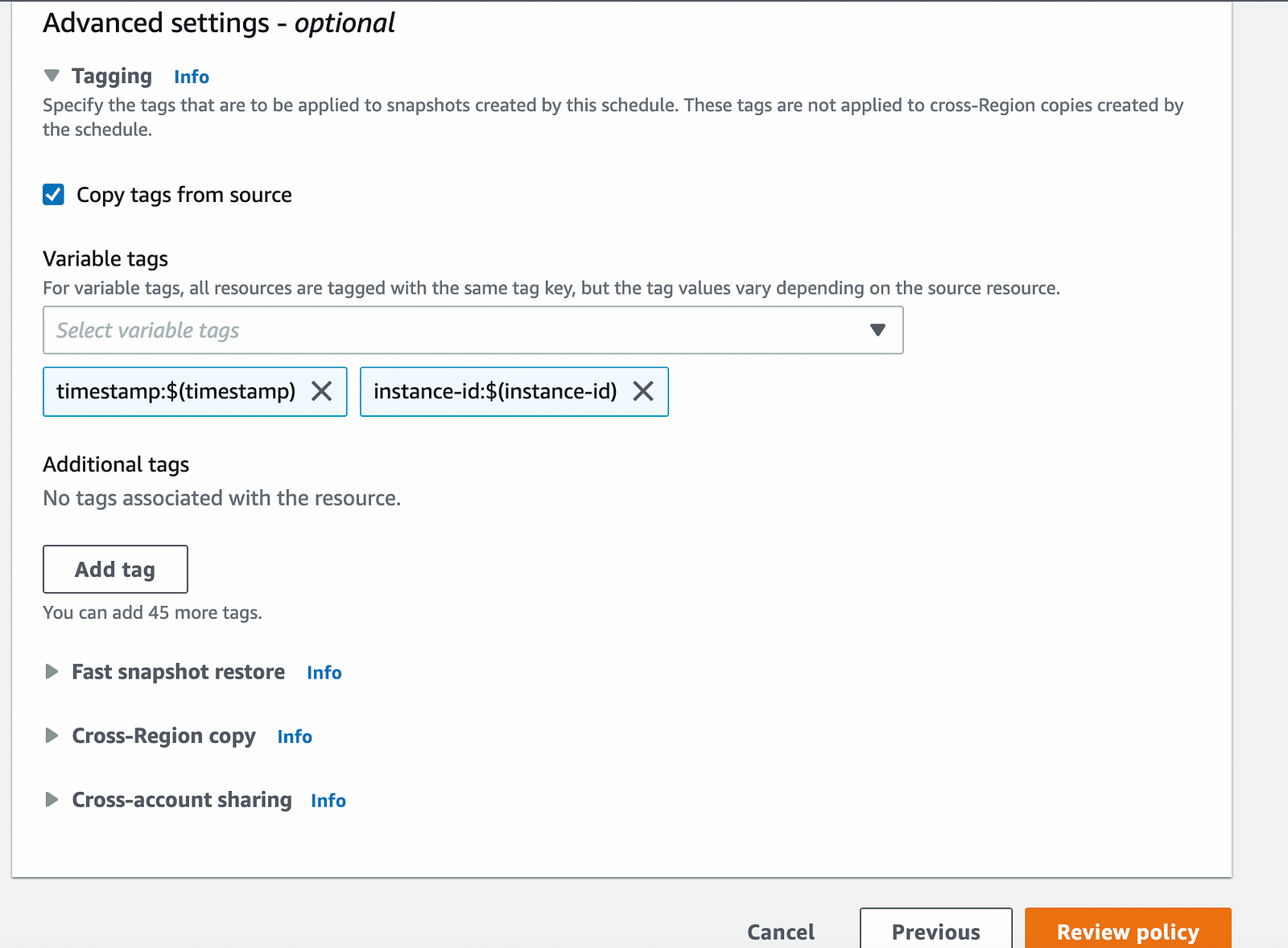This screenshot has height=948, width=1288.
Task: Click the Review policy button
Action: (1128, 931)
